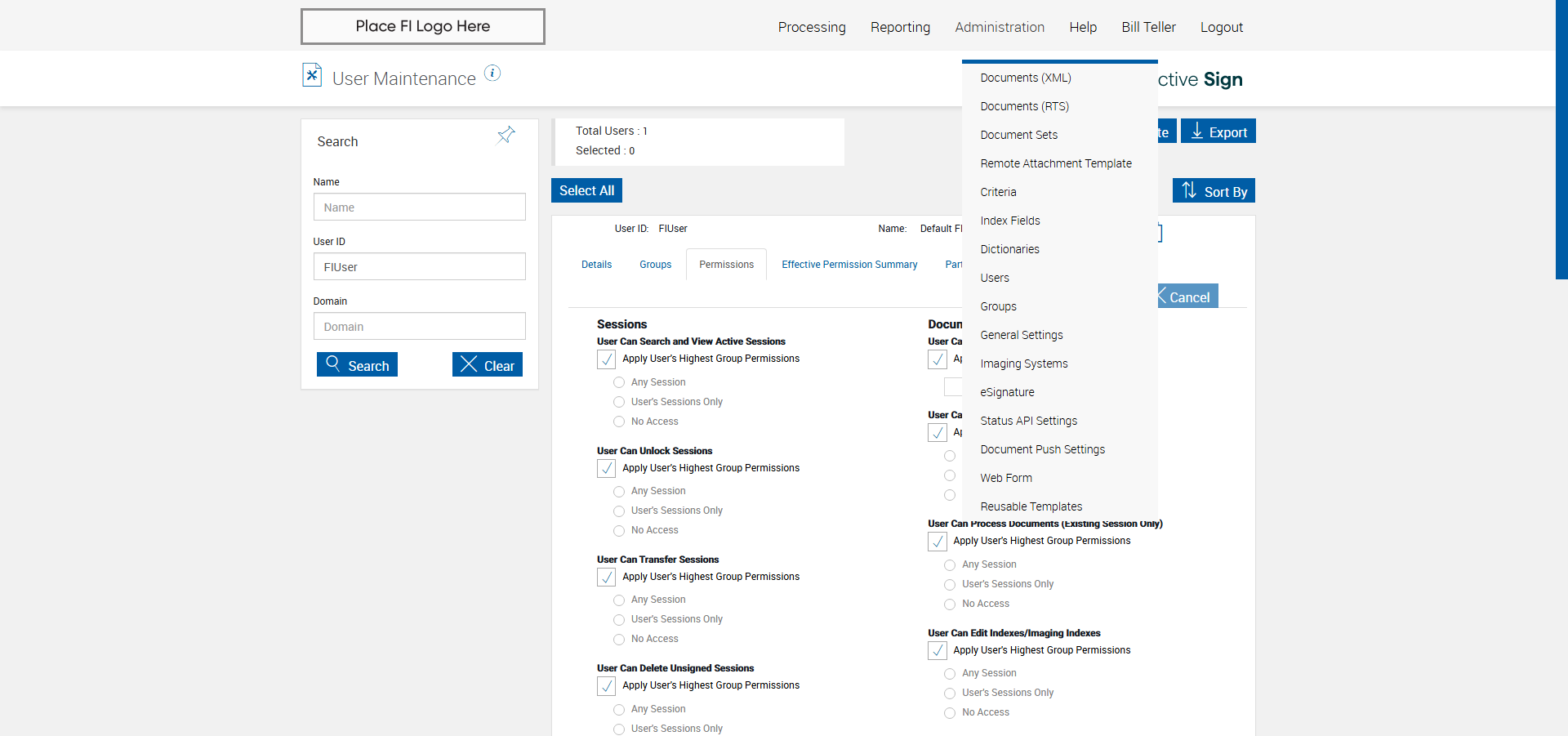This screenshot has height=736, width=1568.
Task: Click the magnifier Search button
Action: pos(358,365)
